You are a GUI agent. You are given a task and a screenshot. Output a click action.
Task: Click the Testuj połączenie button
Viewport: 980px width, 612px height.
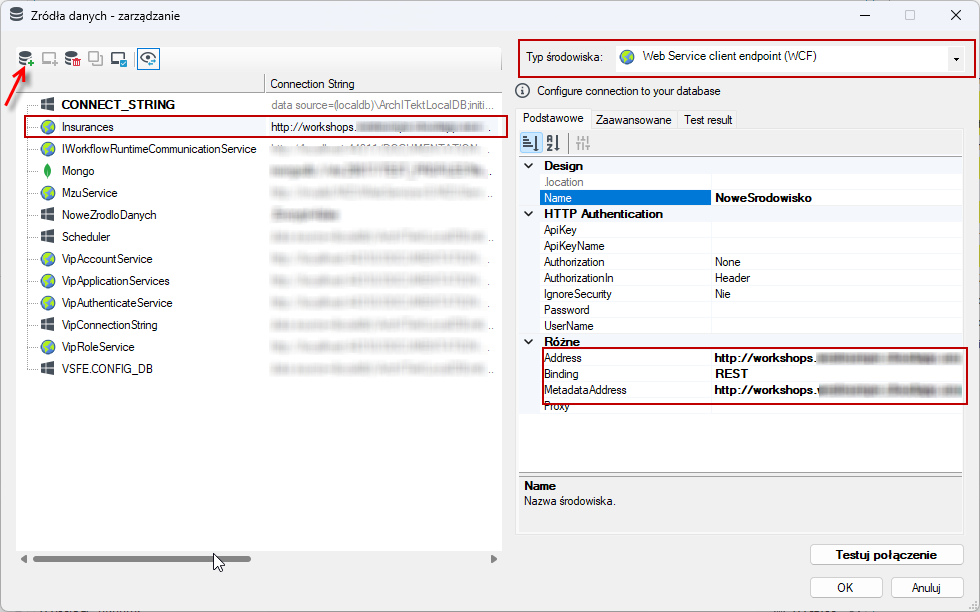pos(886,554)
